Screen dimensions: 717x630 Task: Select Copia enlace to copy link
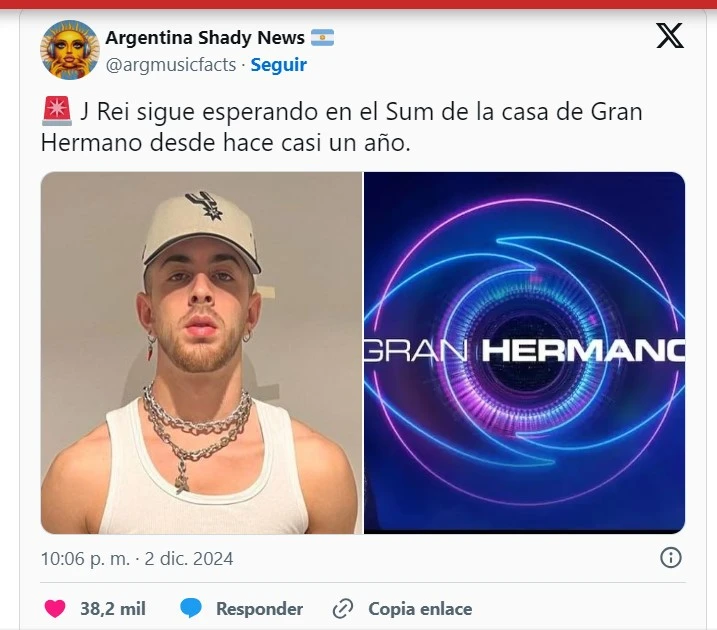point(420,609)
